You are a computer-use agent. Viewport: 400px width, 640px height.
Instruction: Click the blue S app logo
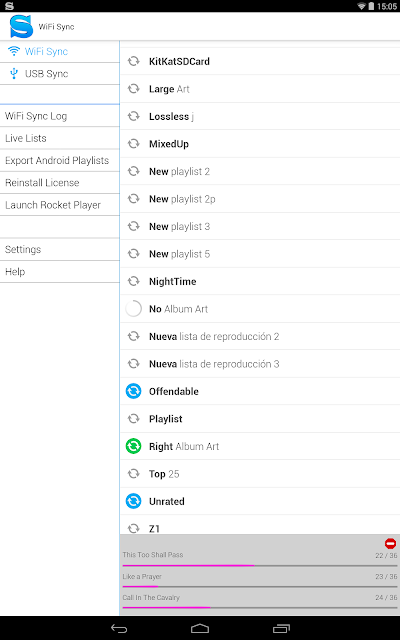[21, 27]
